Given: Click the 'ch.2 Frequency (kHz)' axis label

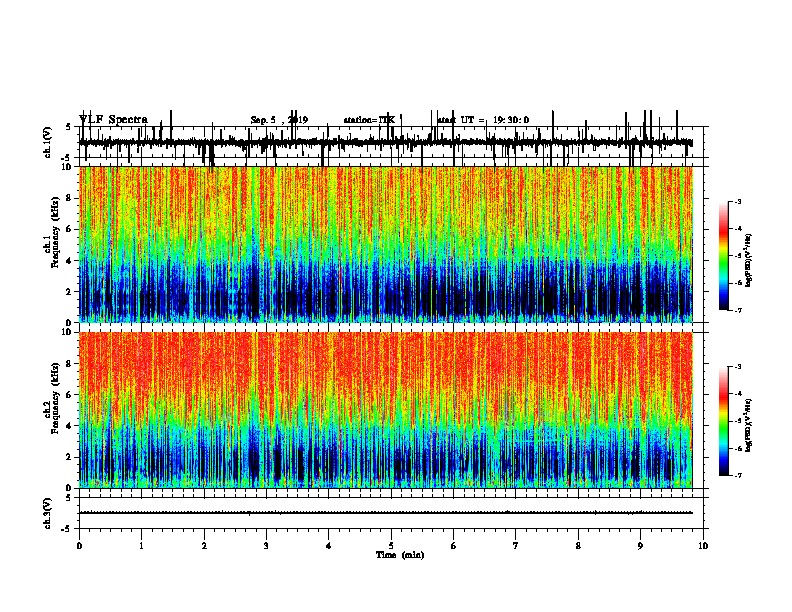Looking at the screenshot, I should tap(53, 398).
